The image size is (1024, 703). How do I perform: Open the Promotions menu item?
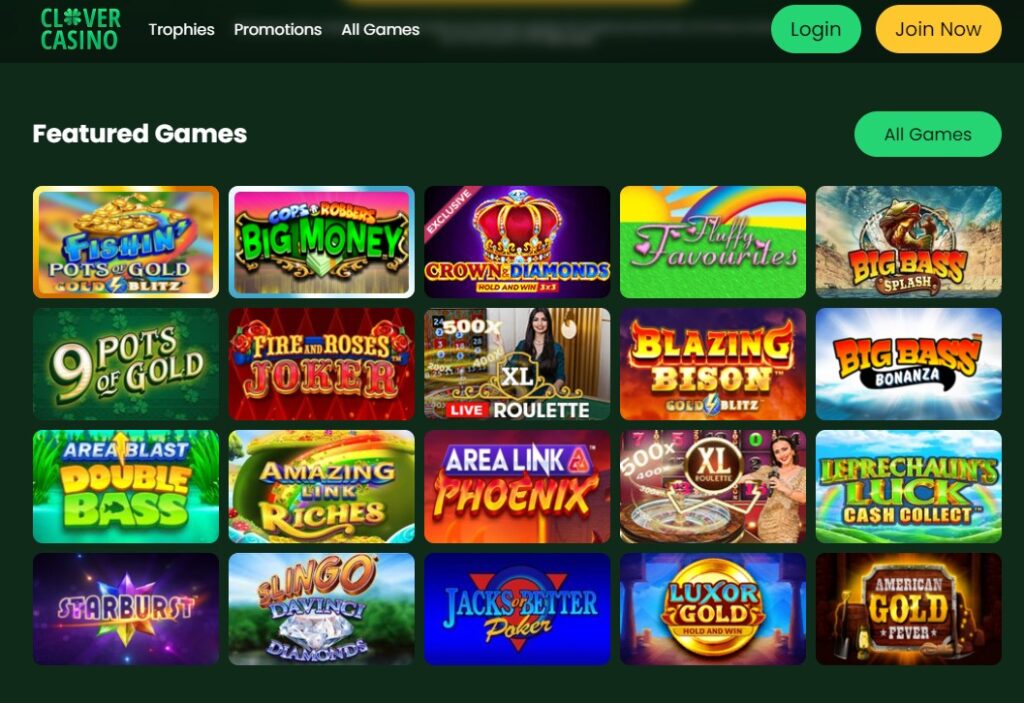coord(278,29)
